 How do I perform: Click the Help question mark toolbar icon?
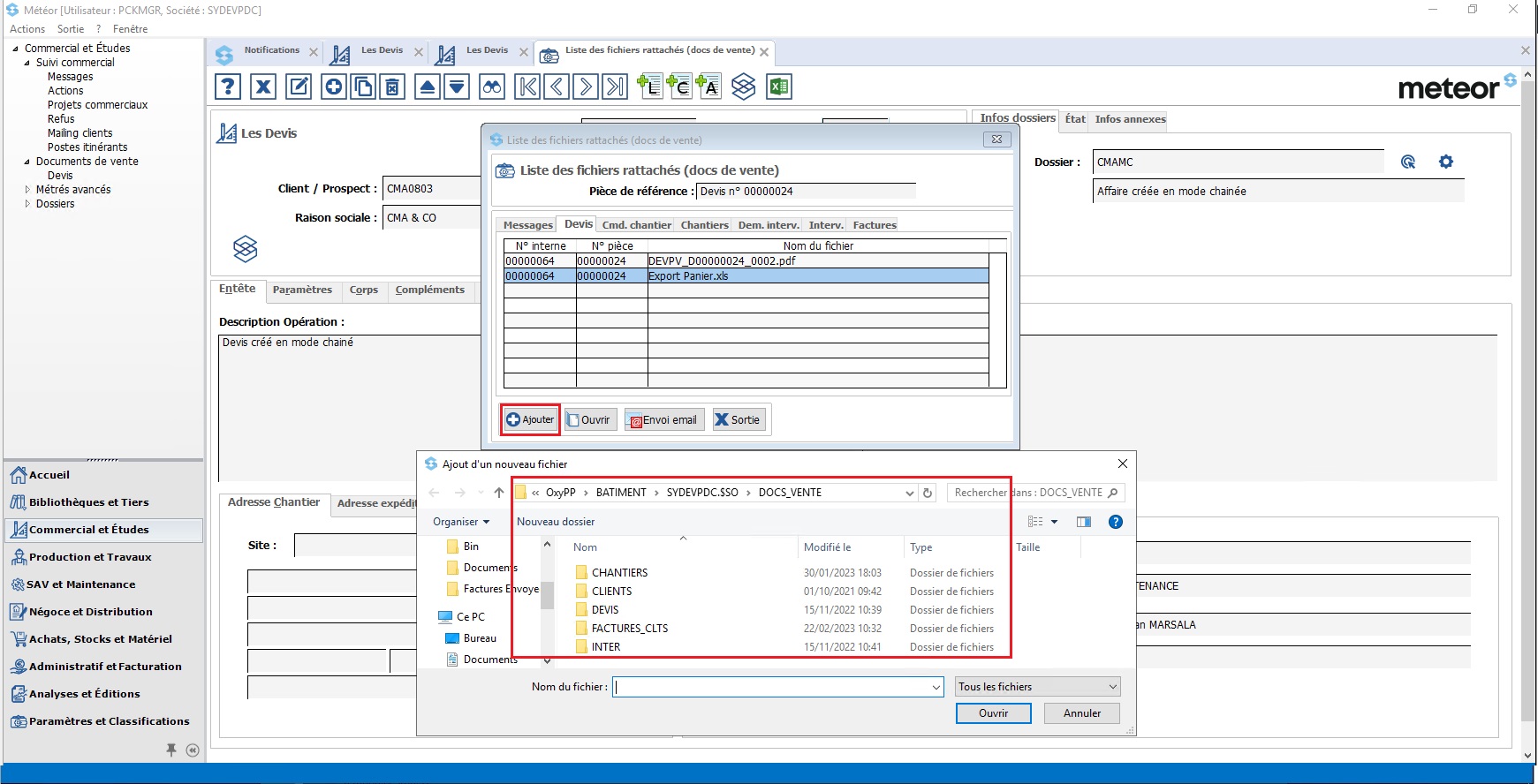point(228,87)
